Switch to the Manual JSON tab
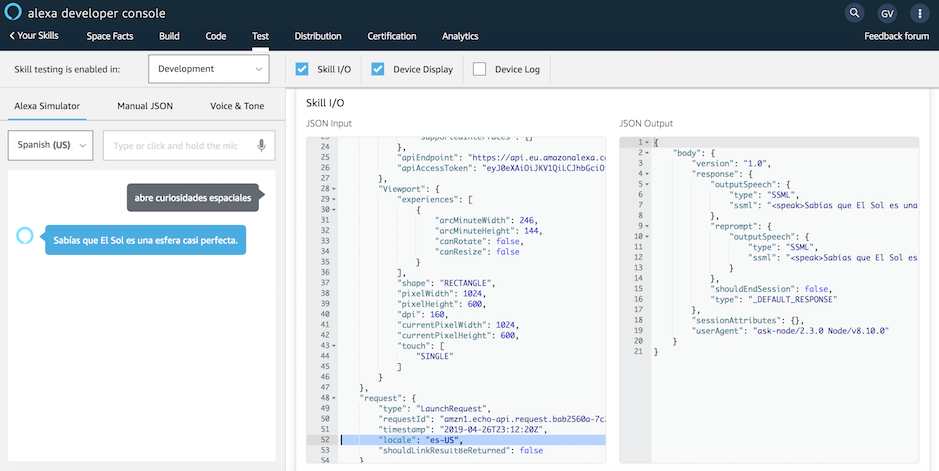The width and height of the screenshot is (939, 471). 145,106
